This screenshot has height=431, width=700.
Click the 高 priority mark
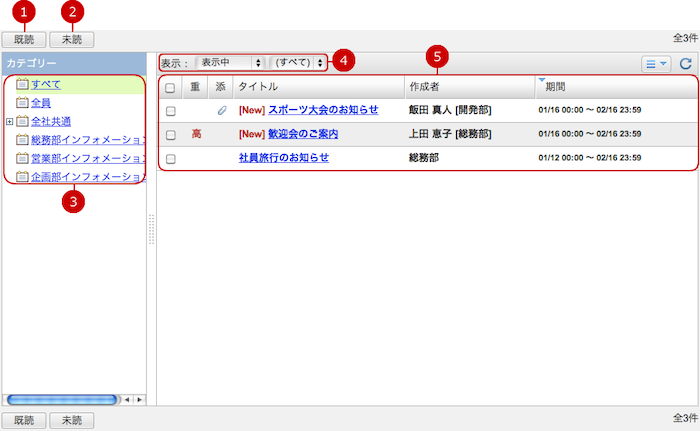pos(196,134)
